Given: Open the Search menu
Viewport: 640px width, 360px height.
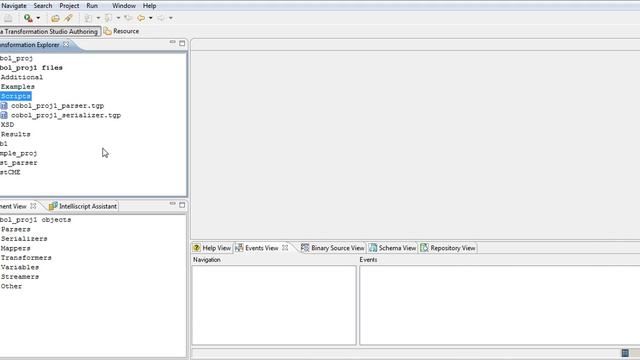Looking at the screenshot, I should pos(43,6).
